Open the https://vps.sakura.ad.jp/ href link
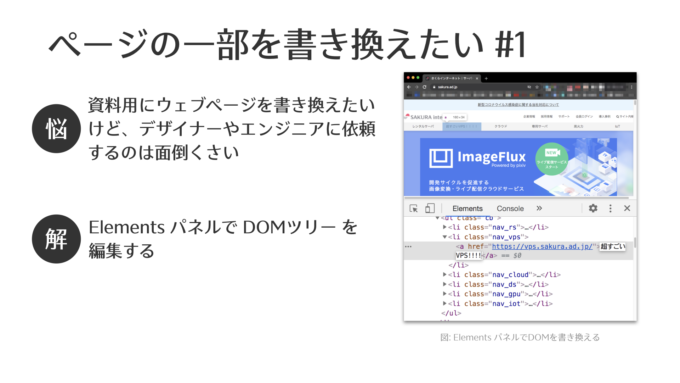The image size is (680, 383). [542, 246]
